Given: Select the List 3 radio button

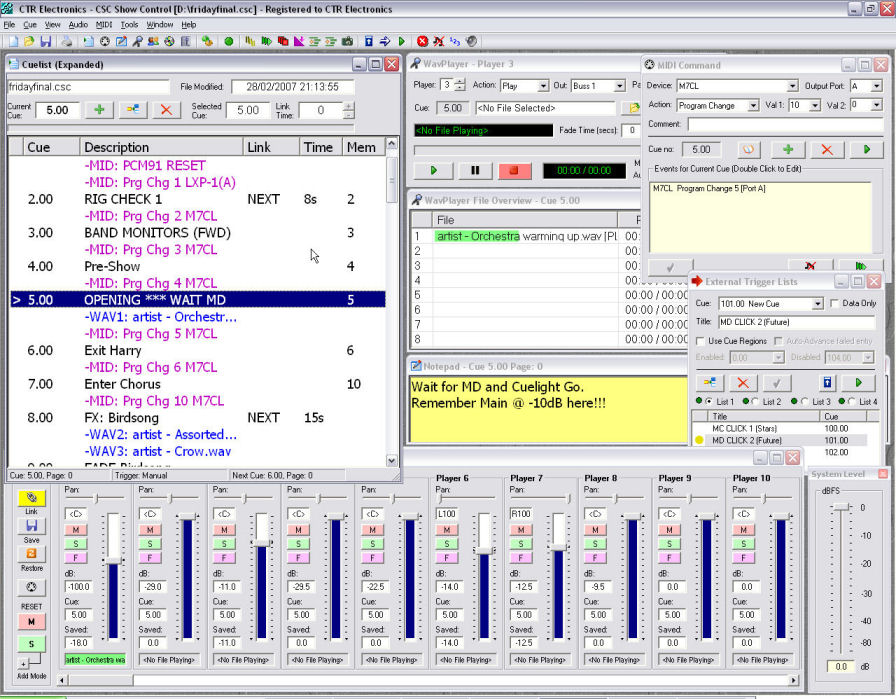Looking at the screenshot, I should [x=805, y=401].
